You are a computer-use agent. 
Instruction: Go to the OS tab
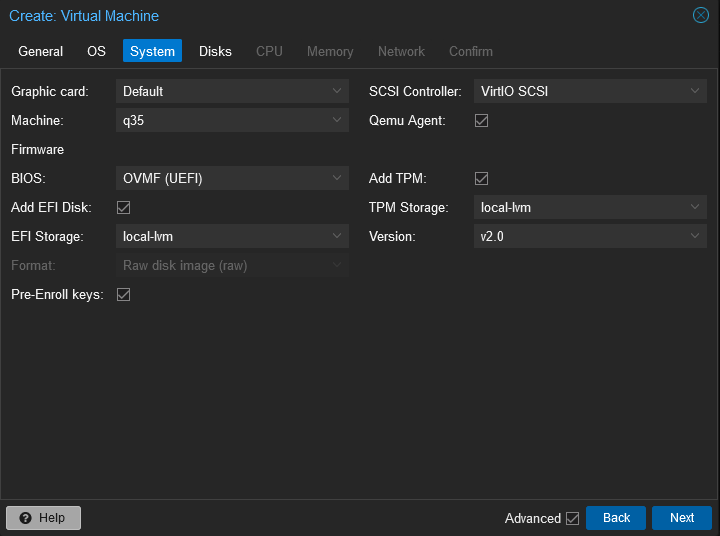[x=96, y=51]
